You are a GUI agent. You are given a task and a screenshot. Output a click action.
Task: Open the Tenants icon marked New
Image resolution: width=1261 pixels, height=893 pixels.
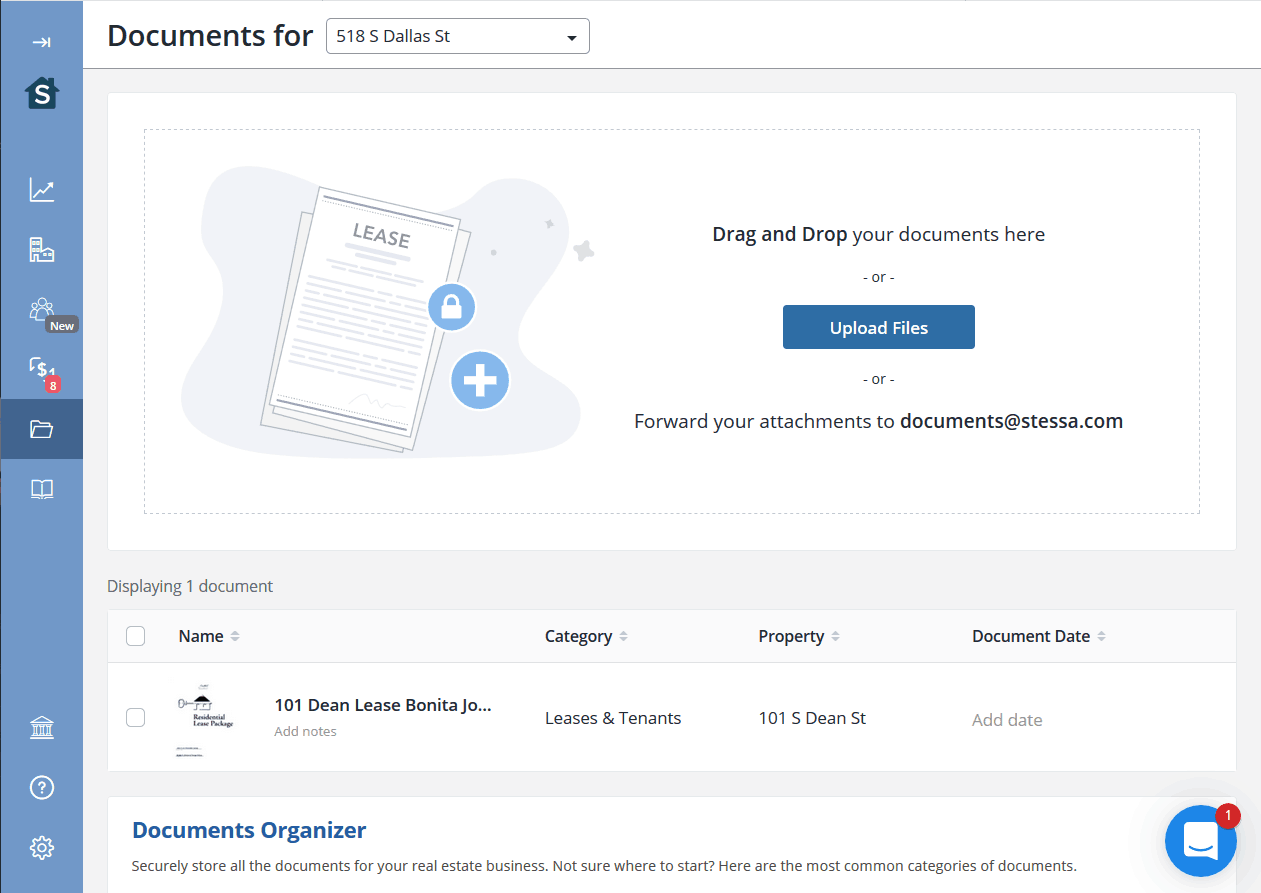click(x=42, y=309)
